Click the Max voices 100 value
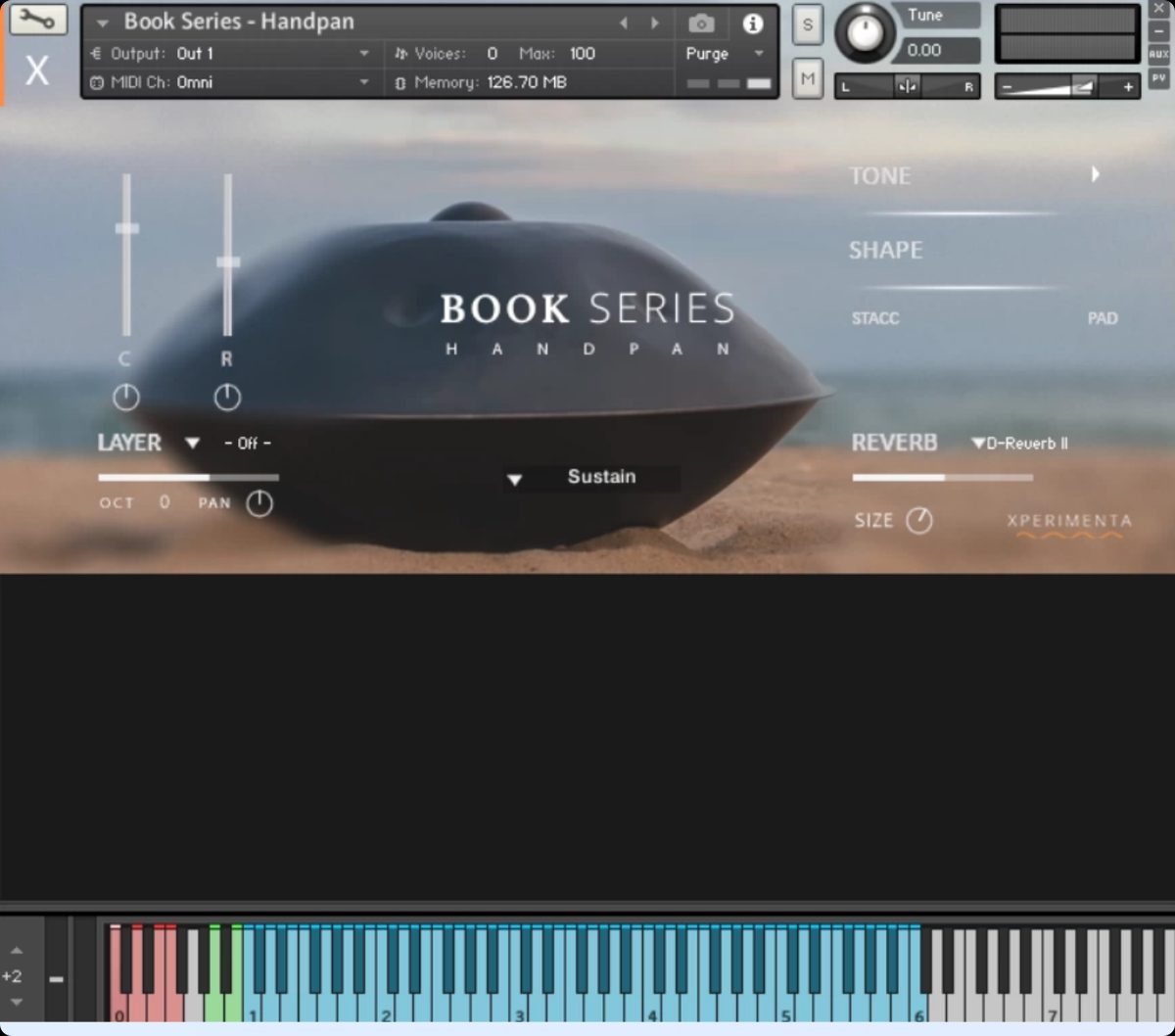 pos(583,54)
